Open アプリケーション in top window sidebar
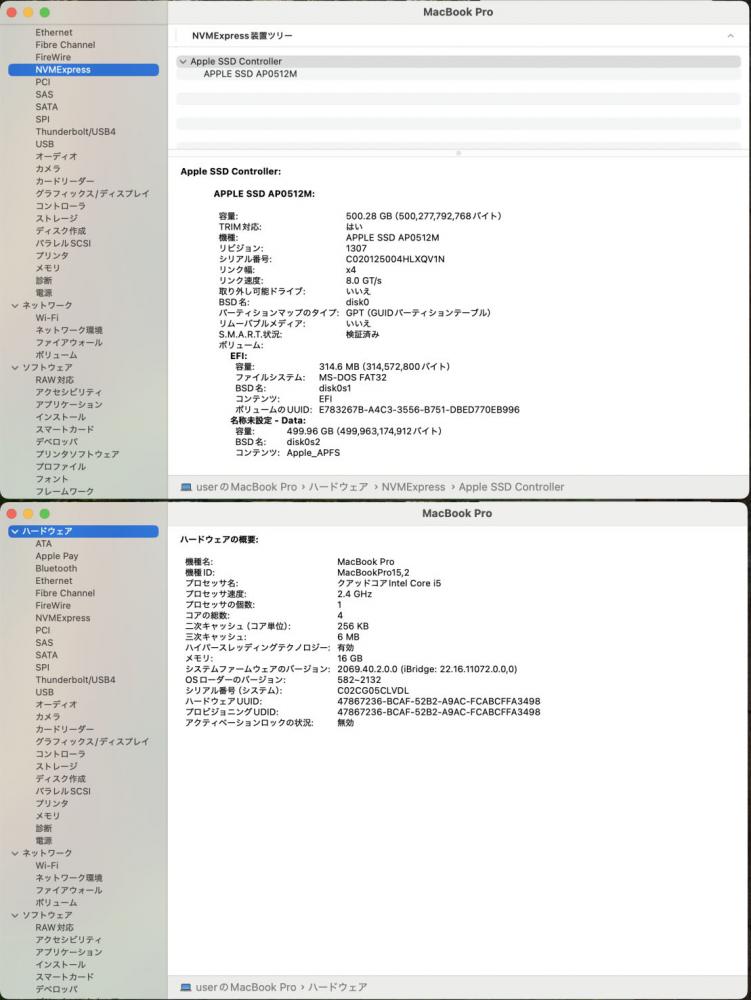The height and width of the screenshot is (1000, 751). (68, 404)
